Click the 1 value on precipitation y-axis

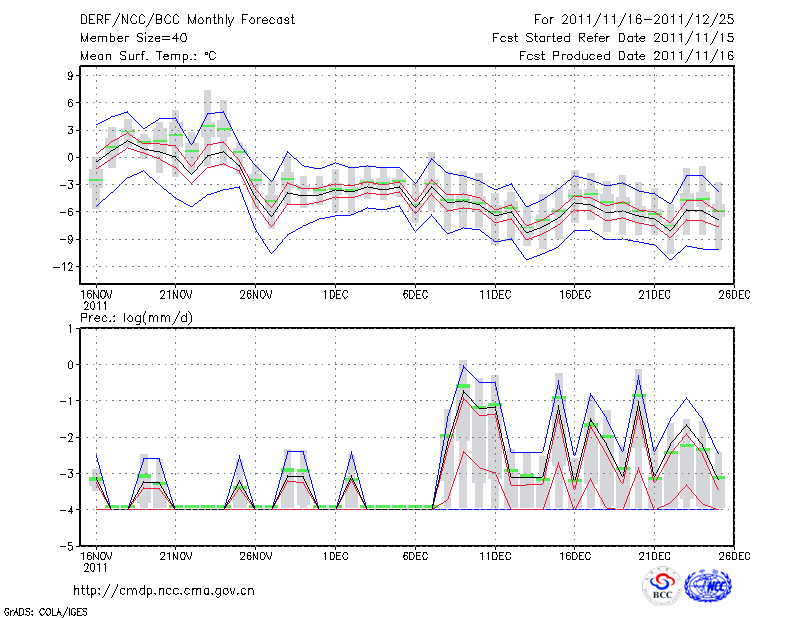[70, 328]
